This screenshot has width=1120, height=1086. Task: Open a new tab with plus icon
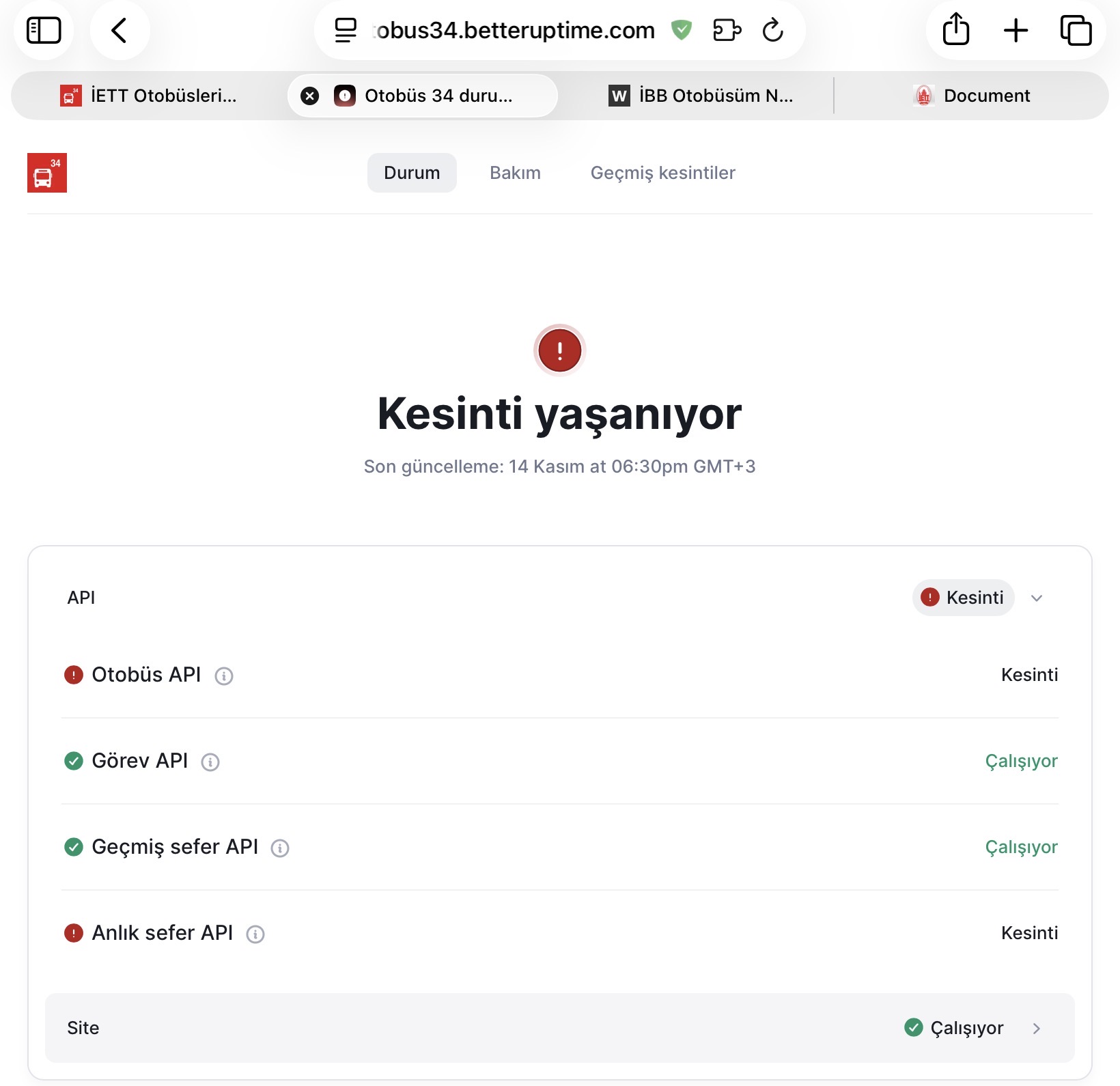point(1016,31)
